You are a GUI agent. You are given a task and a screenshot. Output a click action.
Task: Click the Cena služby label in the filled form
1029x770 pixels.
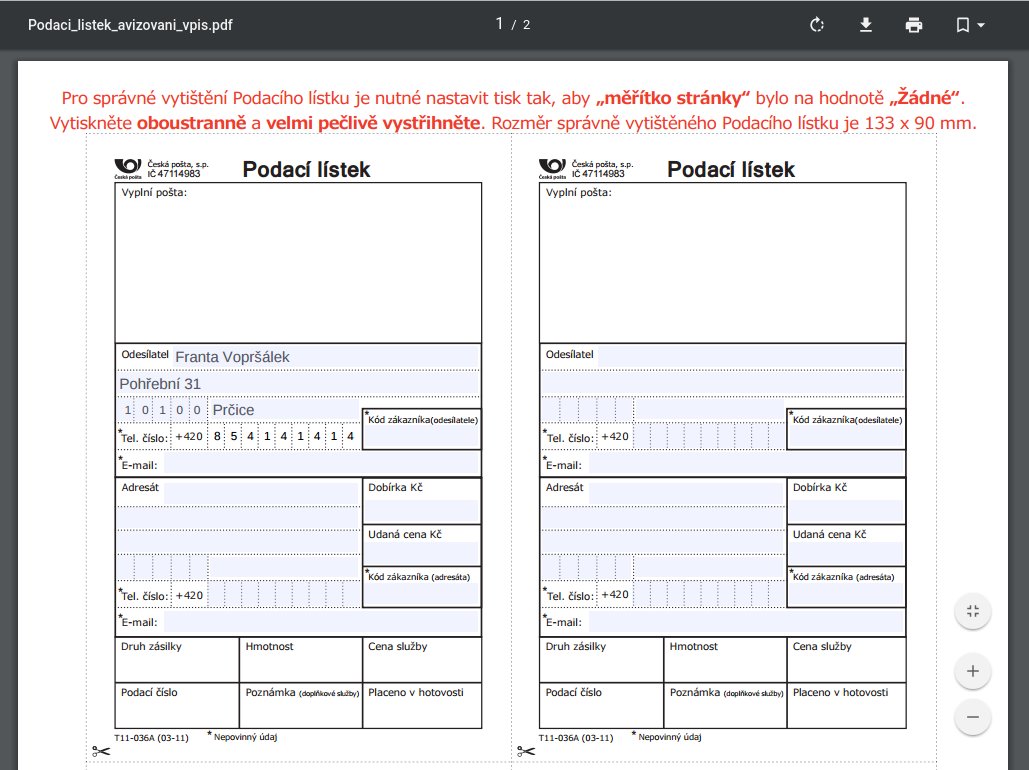click(398, 647)
